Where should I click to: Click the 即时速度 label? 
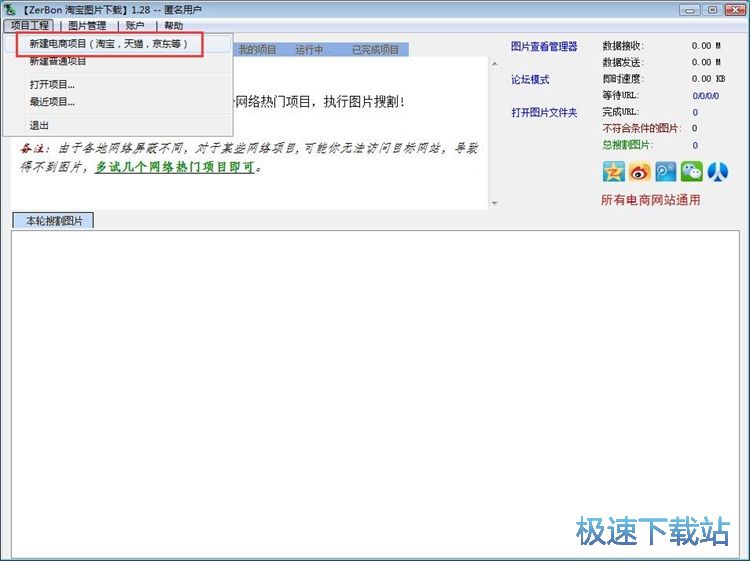point(623,79)
